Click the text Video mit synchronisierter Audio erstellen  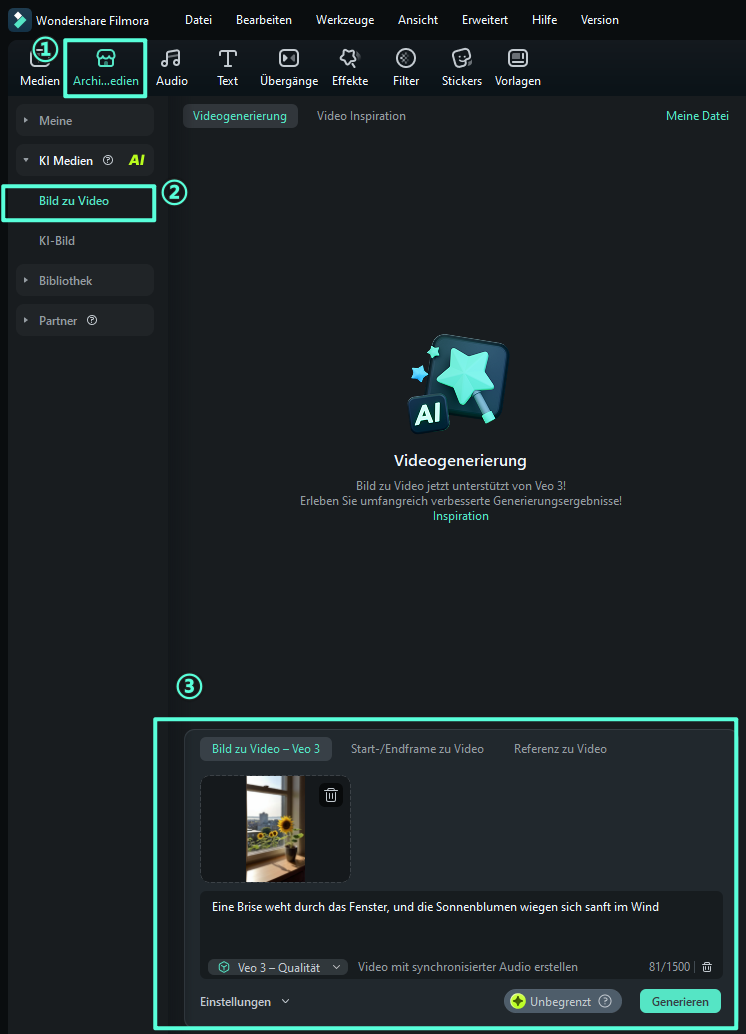[x=468, y=967]
